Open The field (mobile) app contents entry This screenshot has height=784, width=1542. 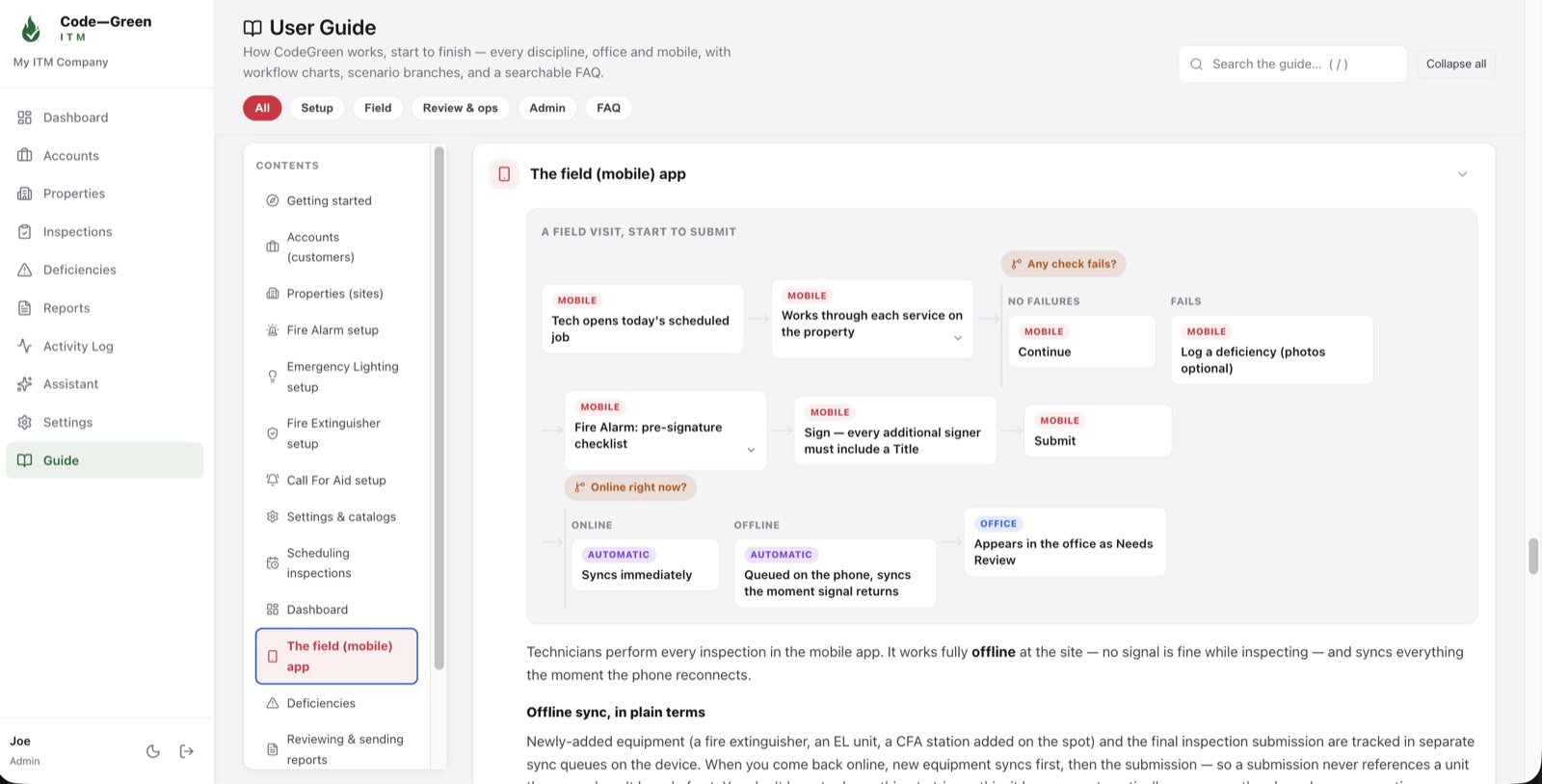(336, 657)
